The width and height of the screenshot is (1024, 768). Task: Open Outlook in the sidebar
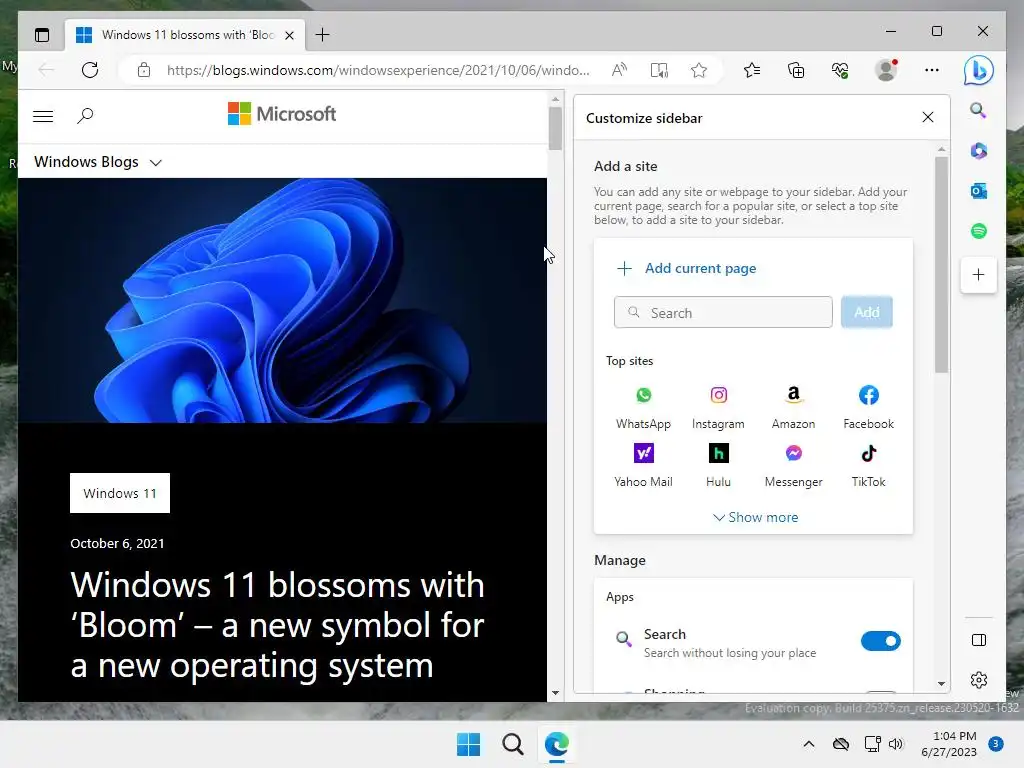point(978,191)
